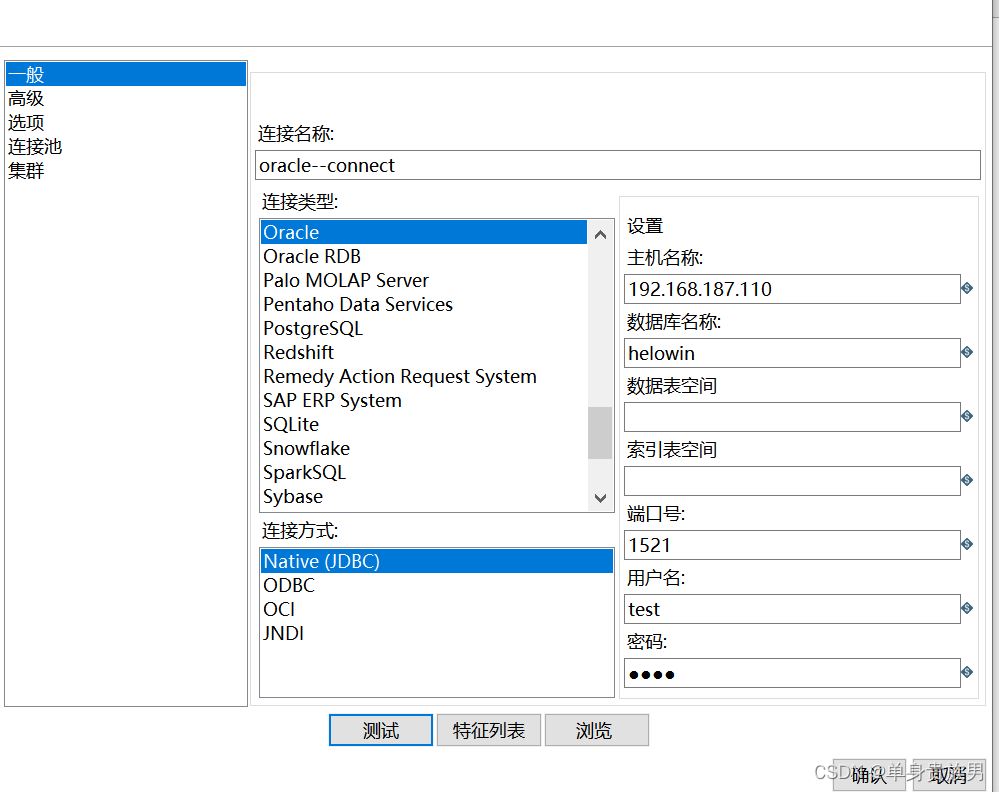Choose JNDI access method
Image resolution: width=999 pixels, height=792 pixels.
point(437,633)
